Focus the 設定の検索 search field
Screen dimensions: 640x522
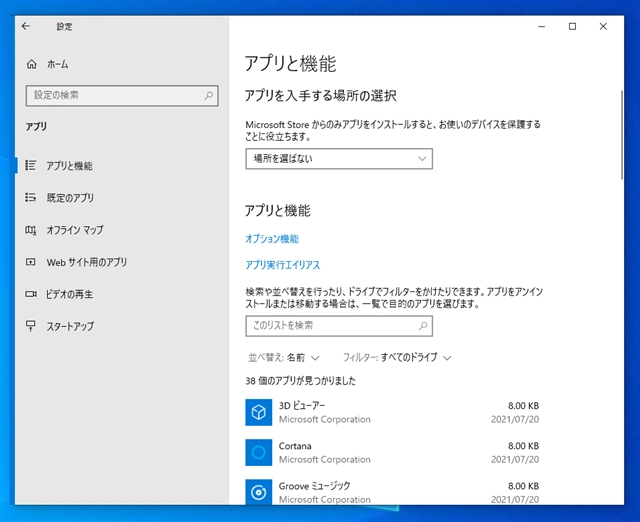[x=122, y=96]
